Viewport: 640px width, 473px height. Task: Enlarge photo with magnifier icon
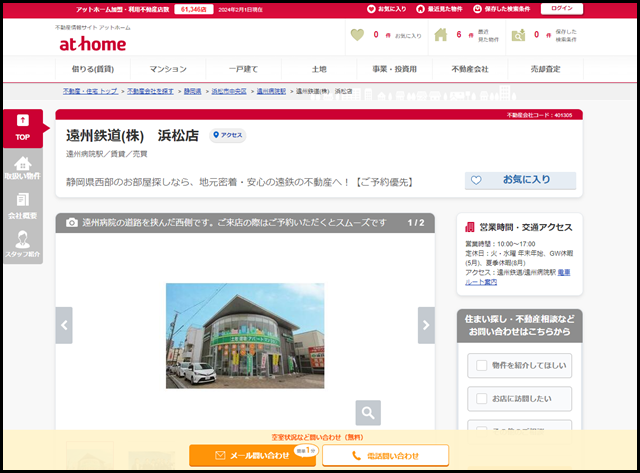coord(368,413)
